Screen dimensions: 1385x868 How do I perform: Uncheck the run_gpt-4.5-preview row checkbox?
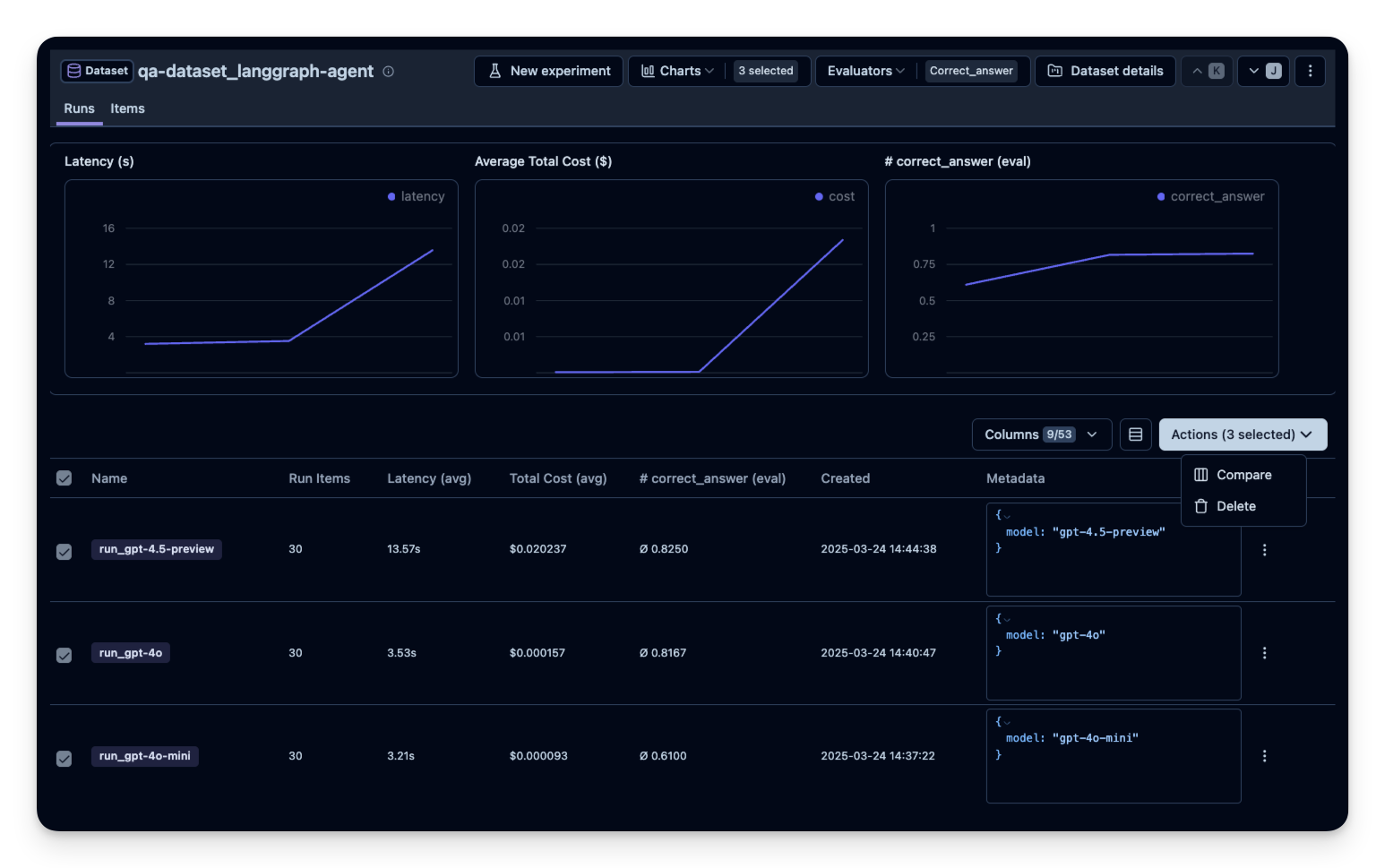[x=64, y=552]
